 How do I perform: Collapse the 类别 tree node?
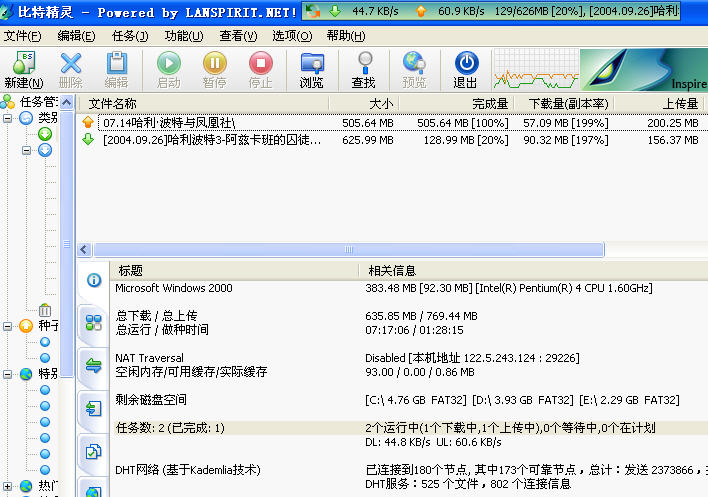pyautogui.click(x=8, y=118)
